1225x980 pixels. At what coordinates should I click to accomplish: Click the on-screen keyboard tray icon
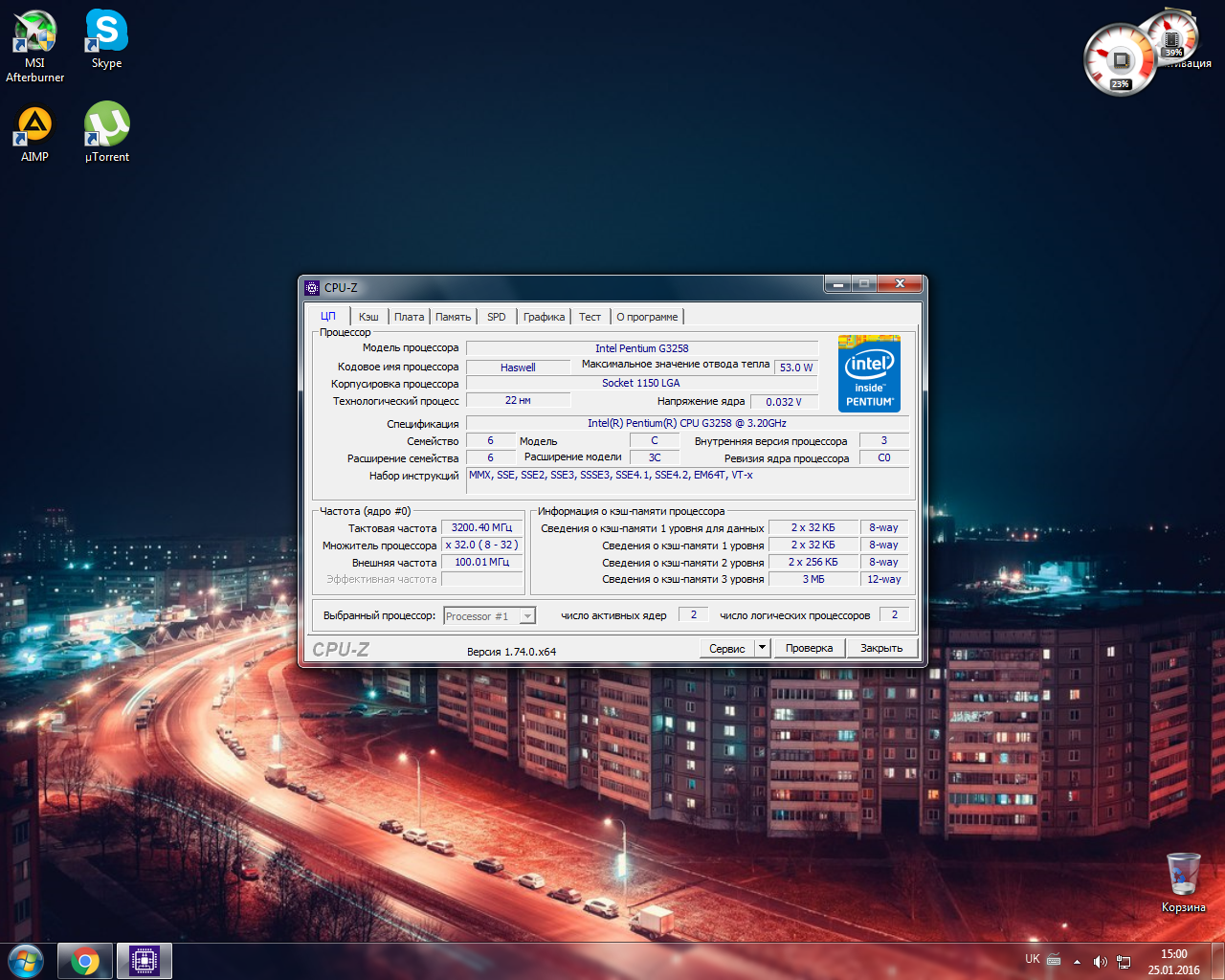click(x=1054, y=960)
